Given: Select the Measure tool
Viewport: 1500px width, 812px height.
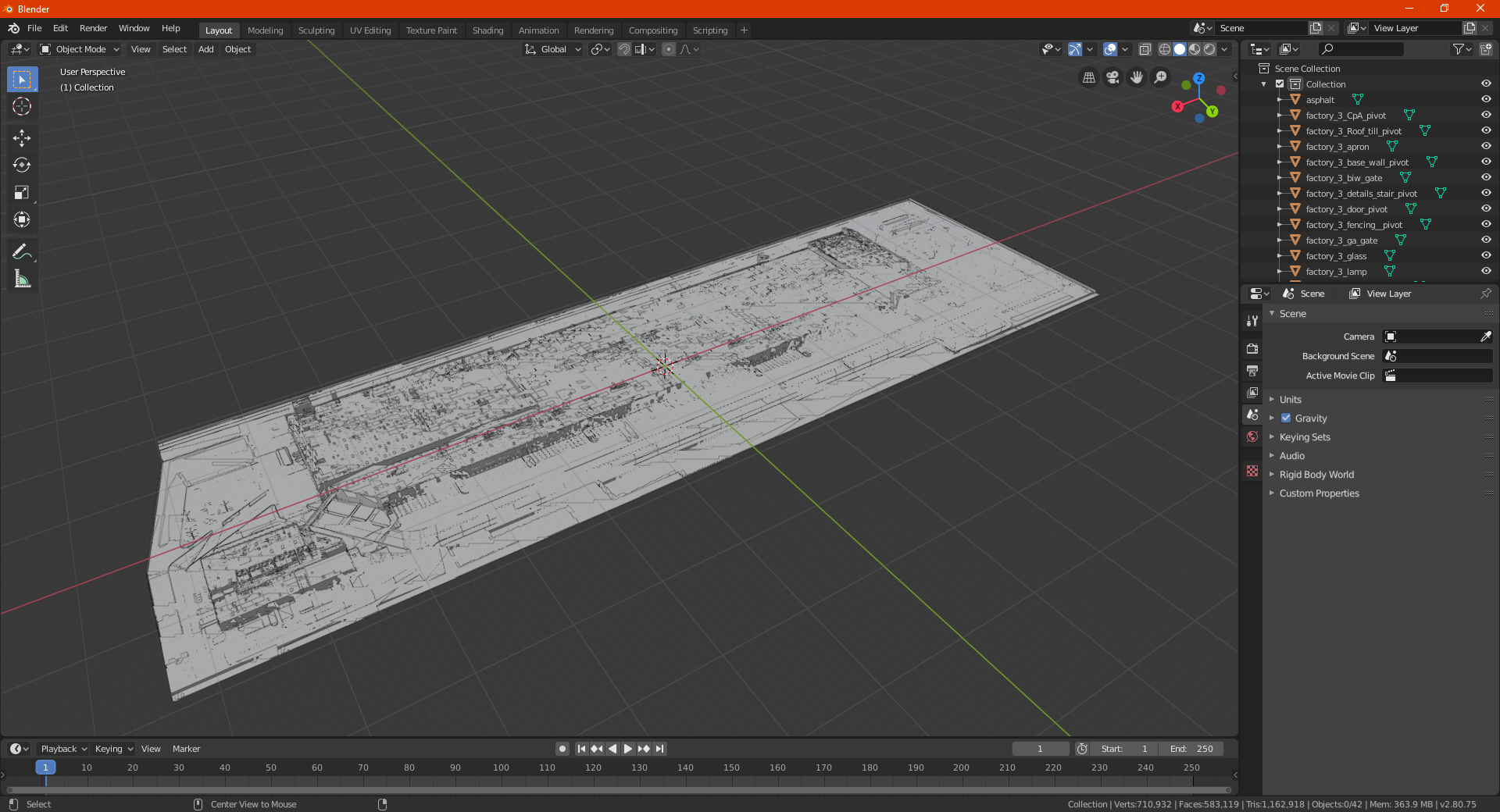Looking at the screenshot, I should [22, 279].
